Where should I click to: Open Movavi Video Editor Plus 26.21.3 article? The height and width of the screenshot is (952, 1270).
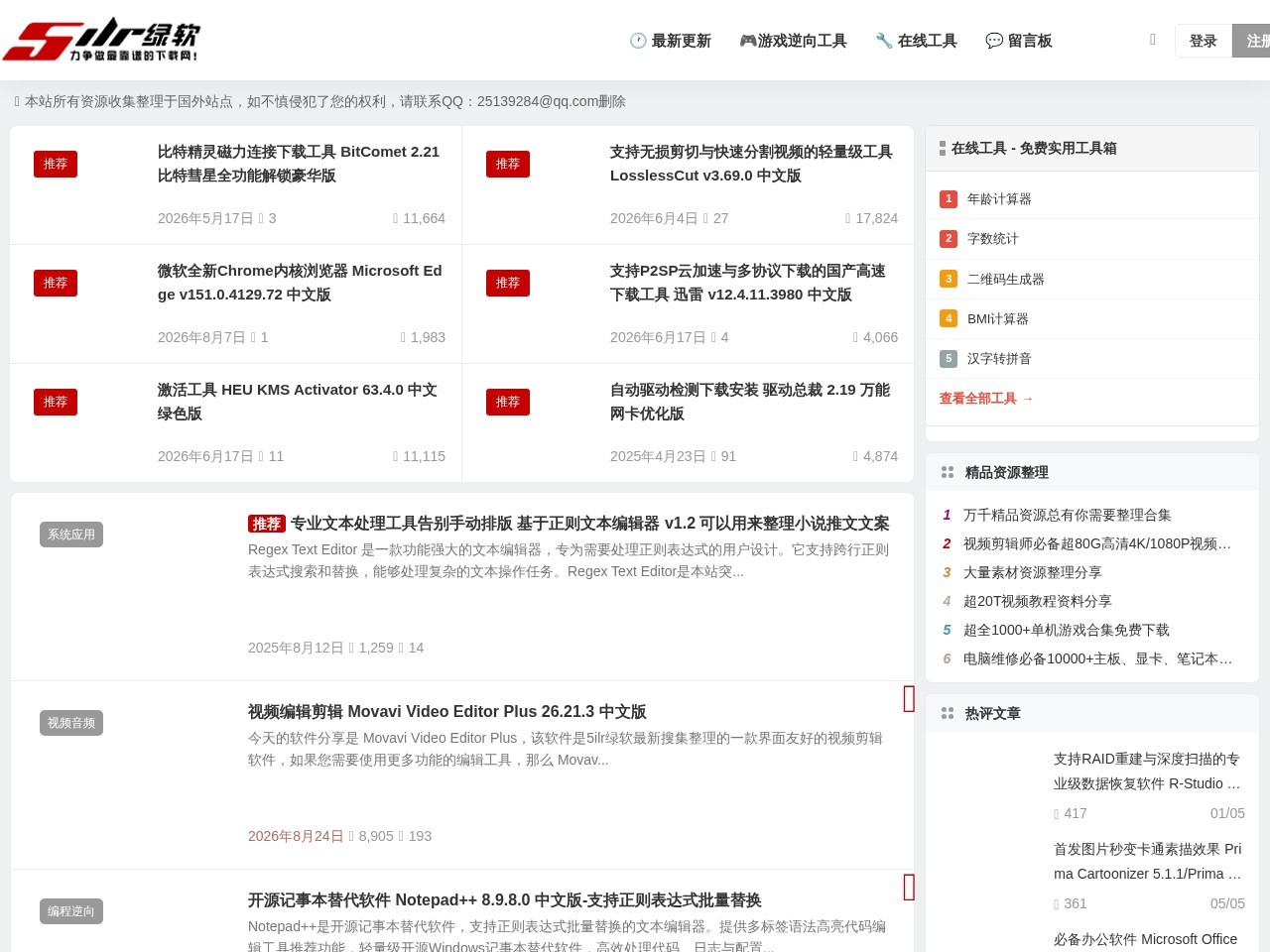(x=447, y=712)
